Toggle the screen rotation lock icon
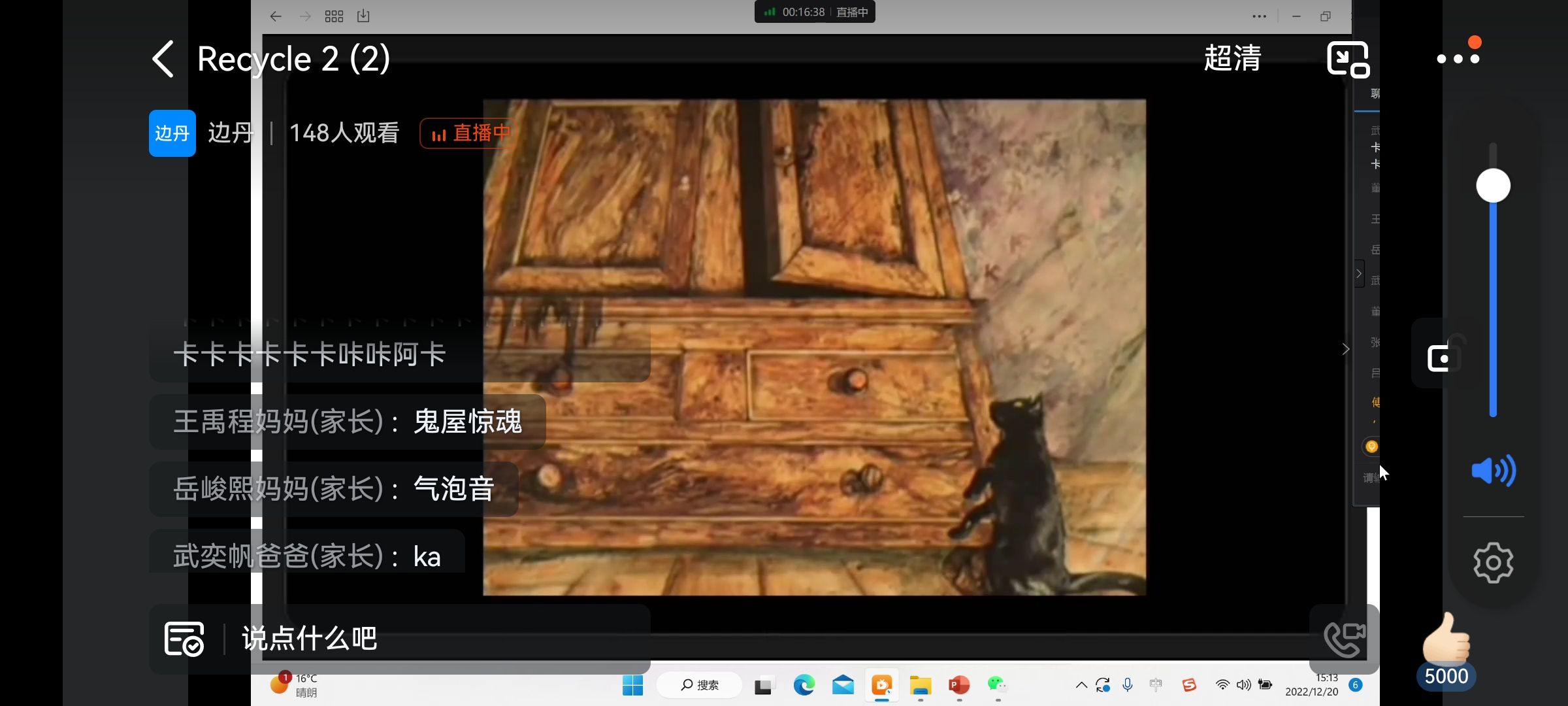 (x=1443, y=355)
